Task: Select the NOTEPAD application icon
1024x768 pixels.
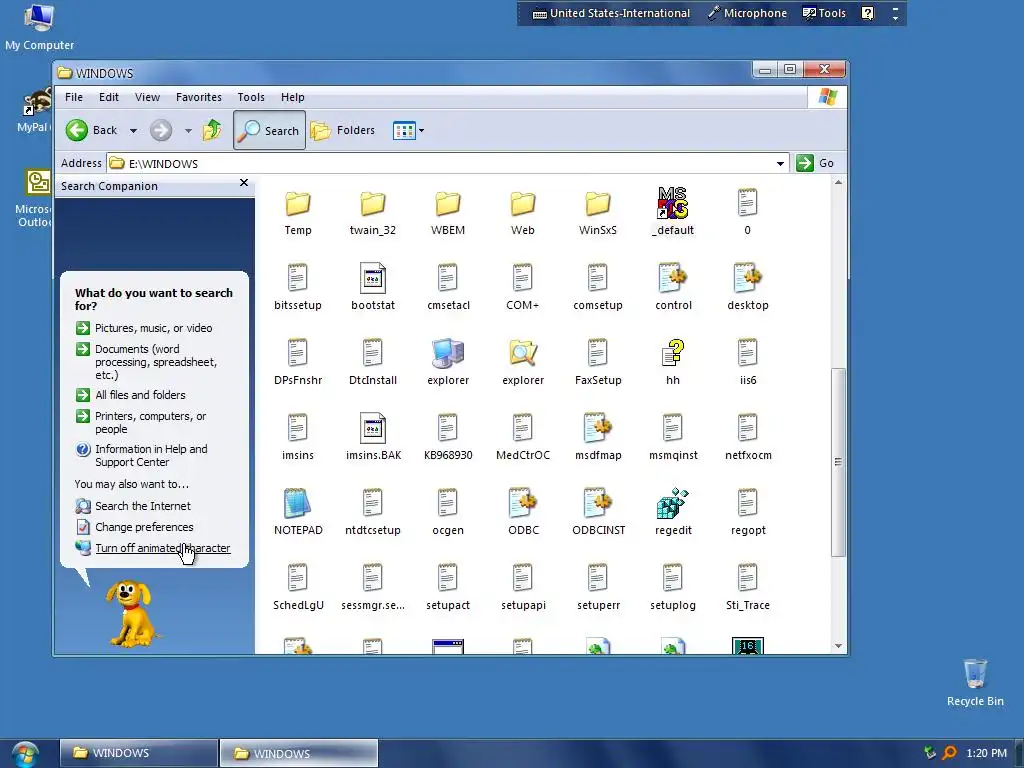Action: click(298, 504)
